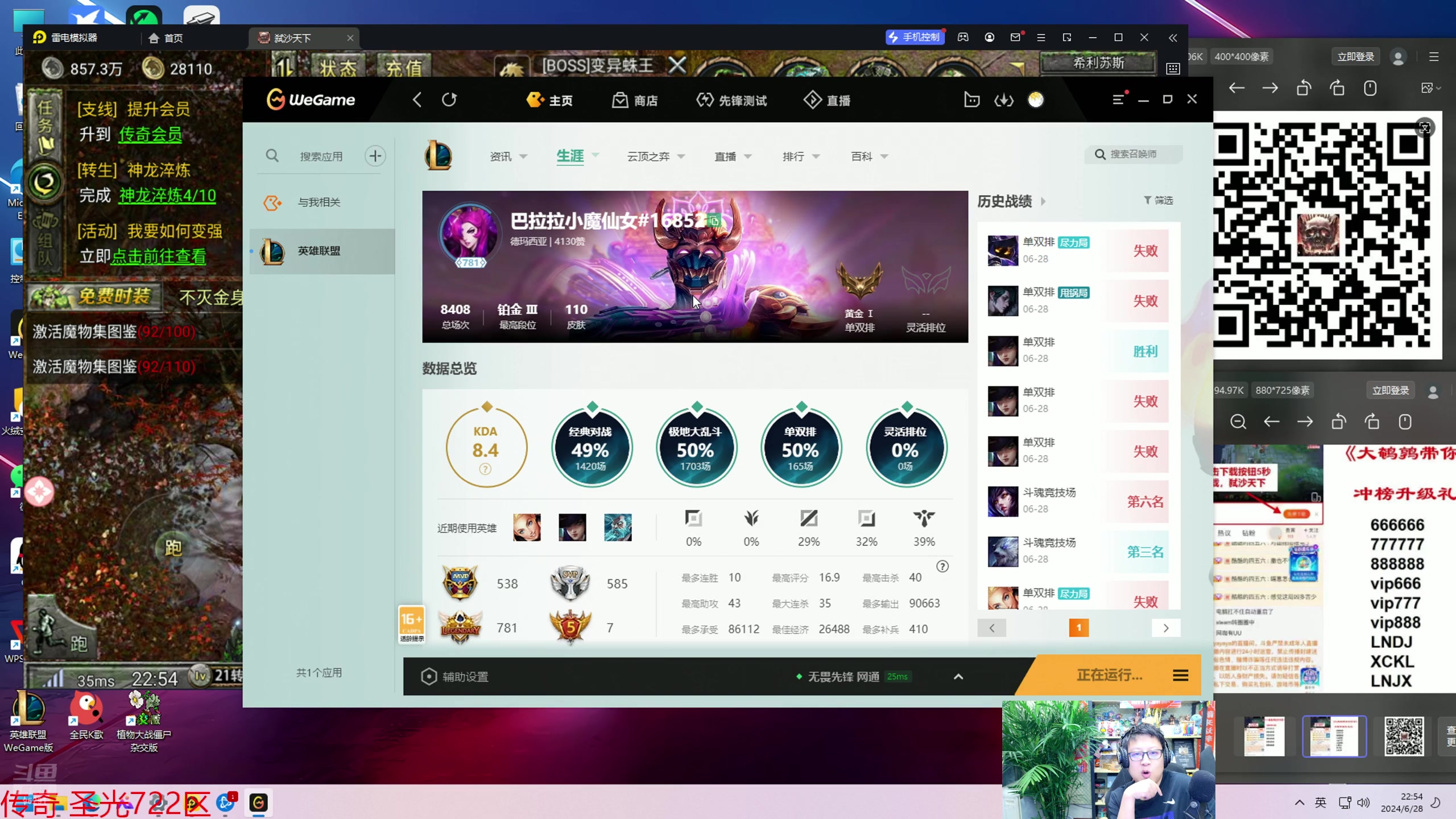Copy summoner ID with copy icon
This screenshot has width=1456, height=819.
[714, 221]
